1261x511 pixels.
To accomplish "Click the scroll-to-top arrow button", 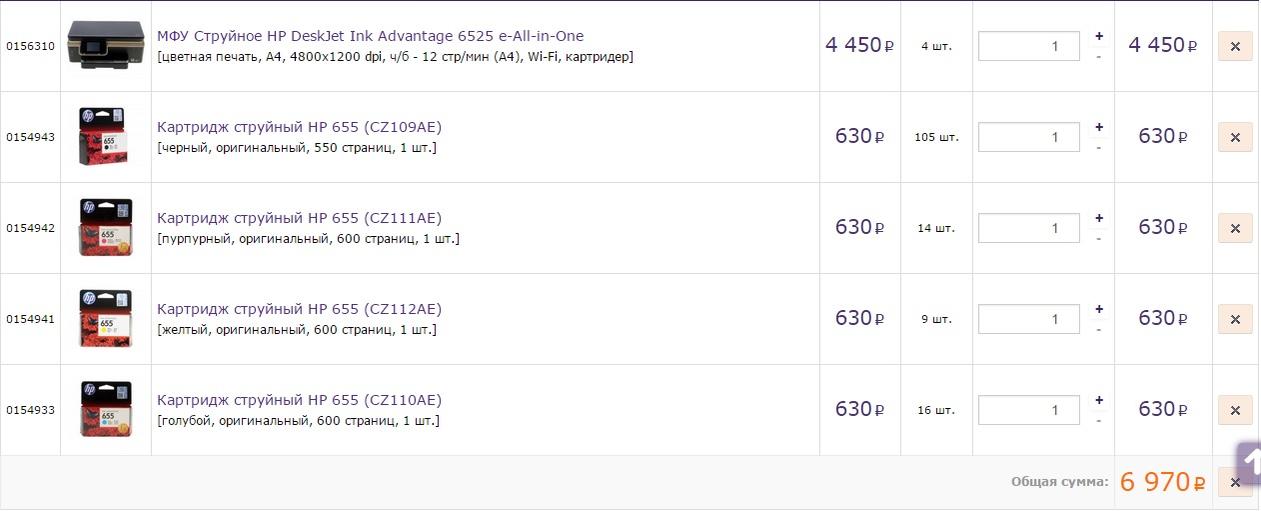I will click(x=1249, y=463).
